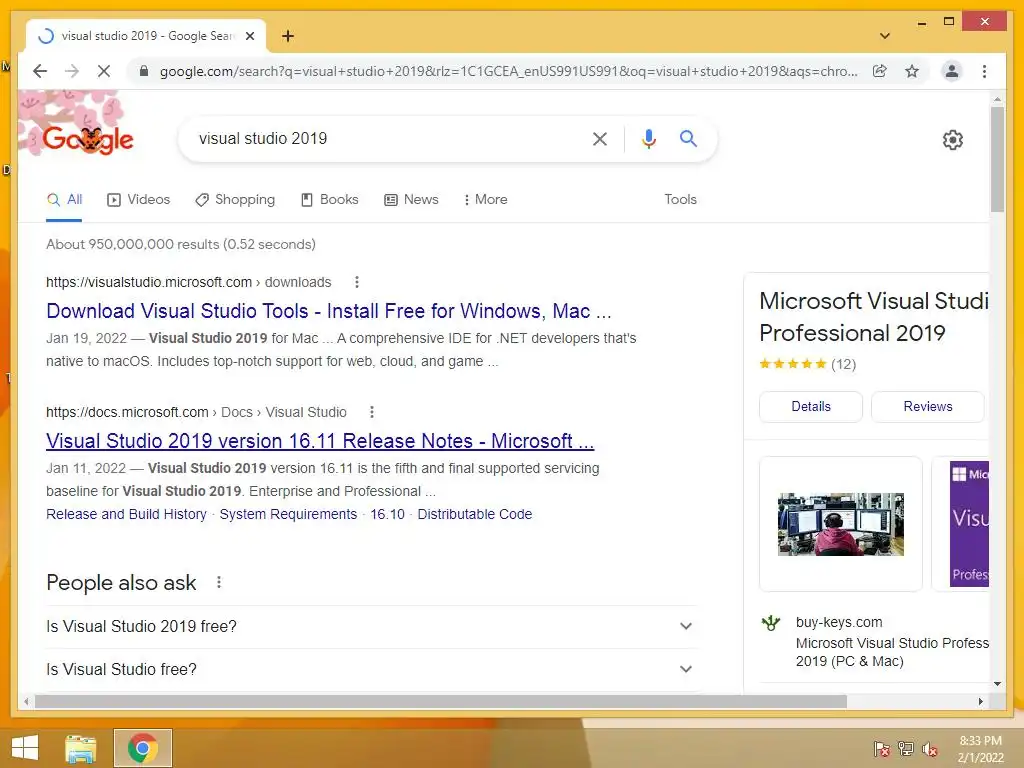1024x768 pixels.
Task: Open a new tab with plus button
Action: pyautogui.click(x=288, y=36)
